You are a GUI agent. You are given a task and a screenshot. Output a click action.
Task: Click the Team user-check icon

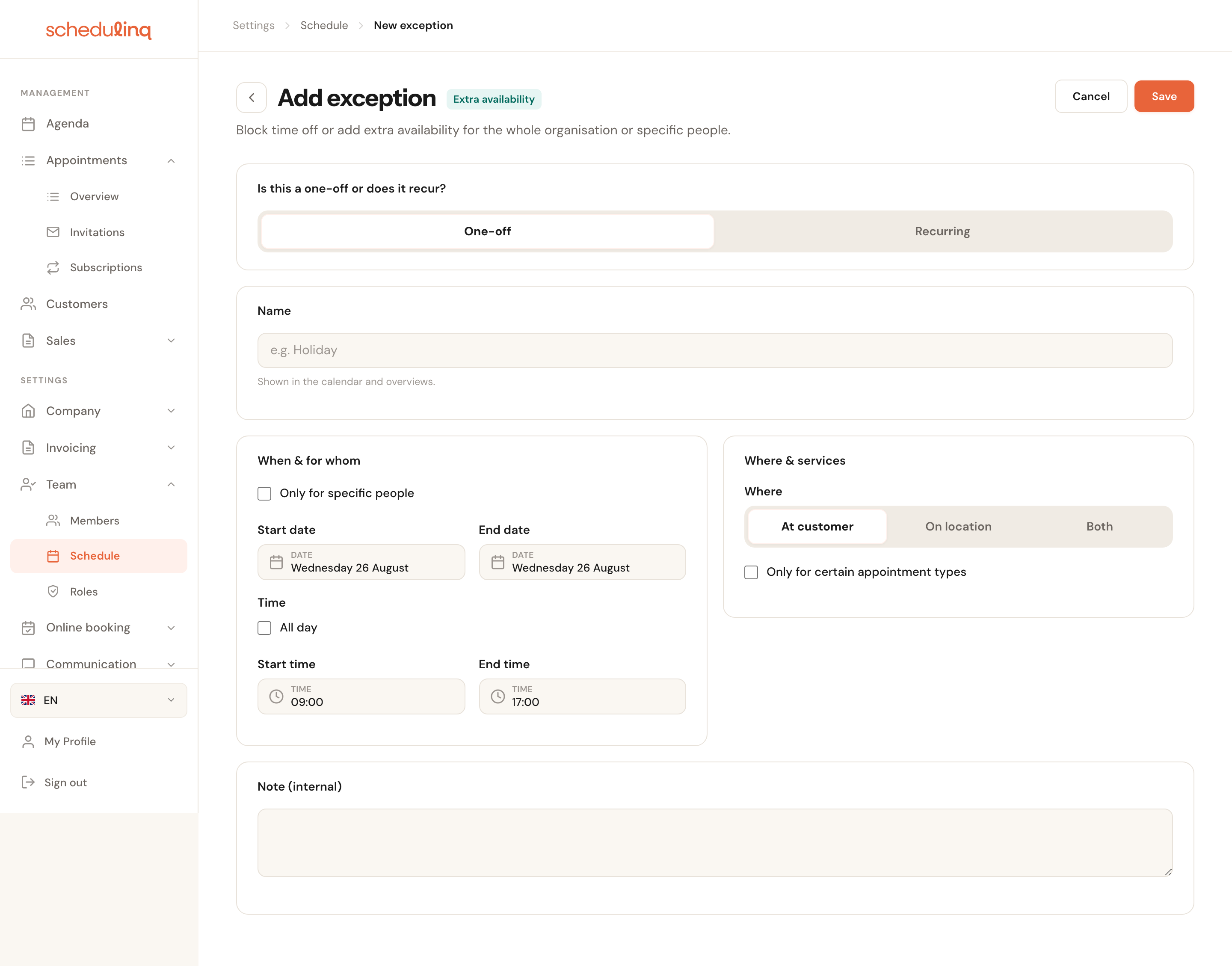click(28, 485)
